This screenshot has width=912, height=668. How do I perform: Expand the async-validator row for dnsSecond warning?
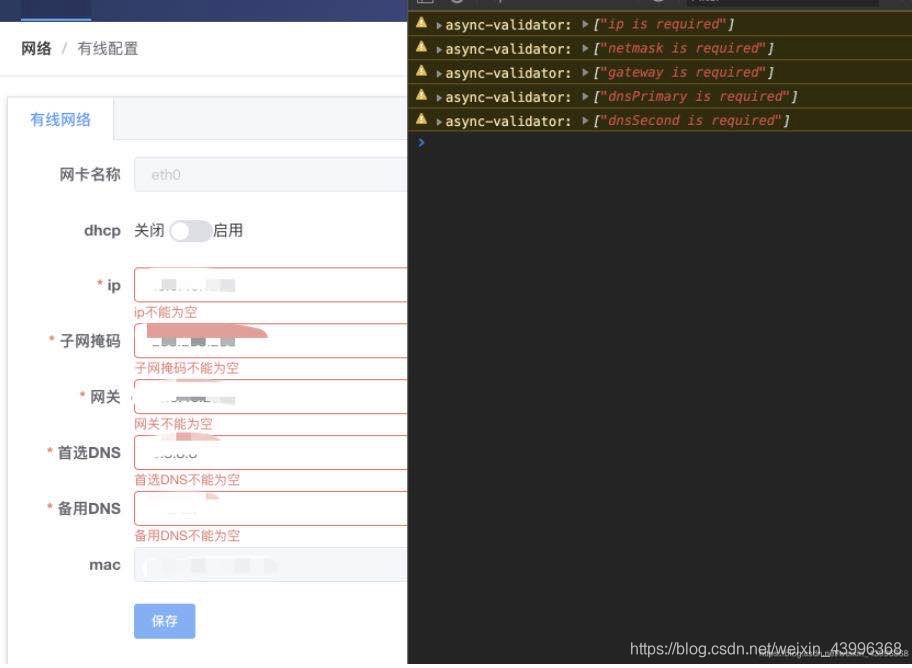pos(439,122)
